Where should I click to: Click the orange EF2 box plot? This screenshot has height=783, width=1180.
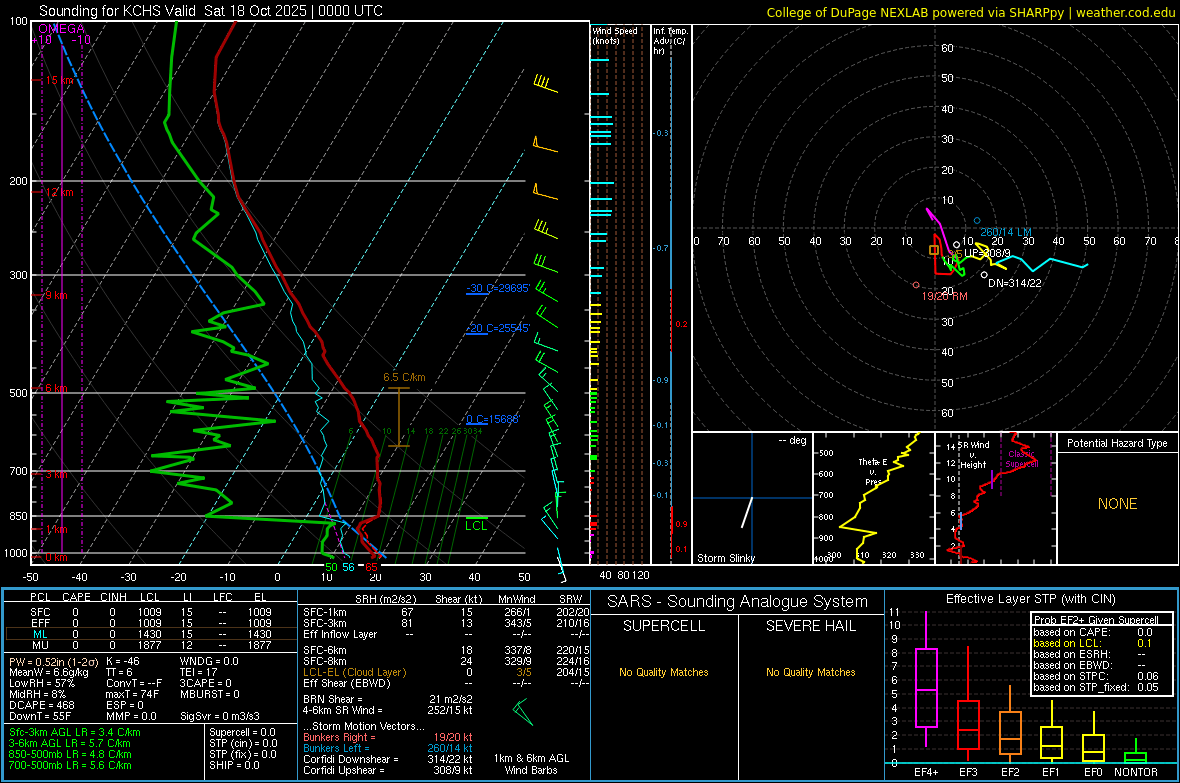click(1010, 724)
